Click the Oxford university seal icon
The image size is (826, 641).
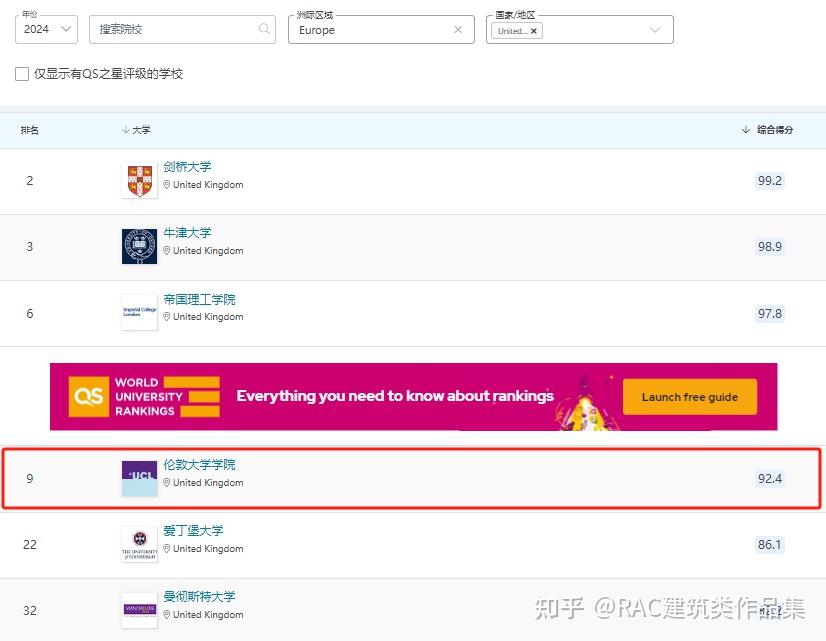pyautogui.click(x=139, y=246)
